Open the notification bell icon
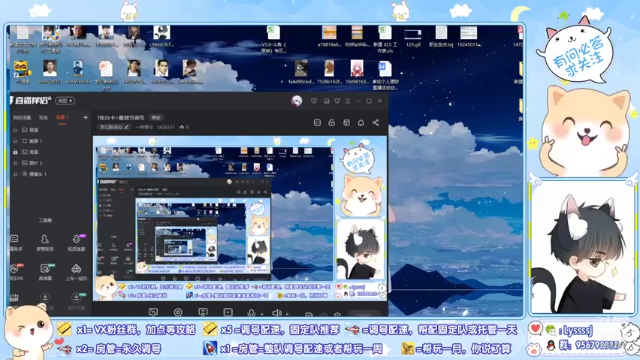The image size is (640, 360). pyautogui.click(x=361, y=122)
